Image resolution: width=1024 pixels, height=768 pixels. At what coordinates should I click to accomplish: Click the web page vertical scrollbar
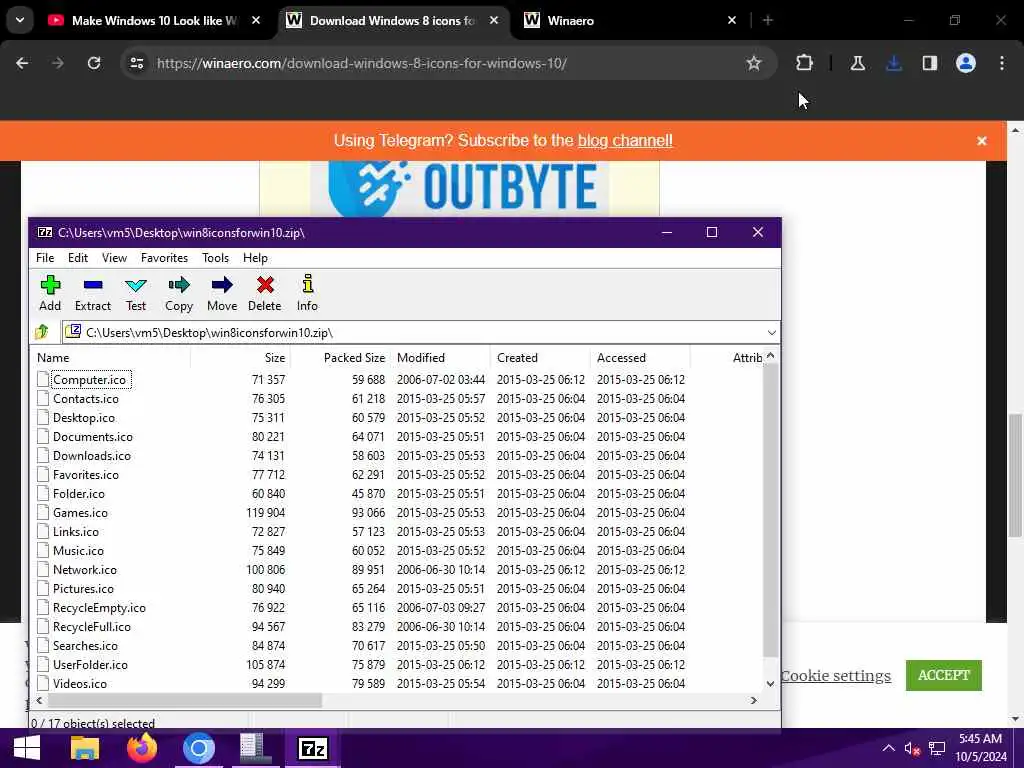coord(1015,475)
